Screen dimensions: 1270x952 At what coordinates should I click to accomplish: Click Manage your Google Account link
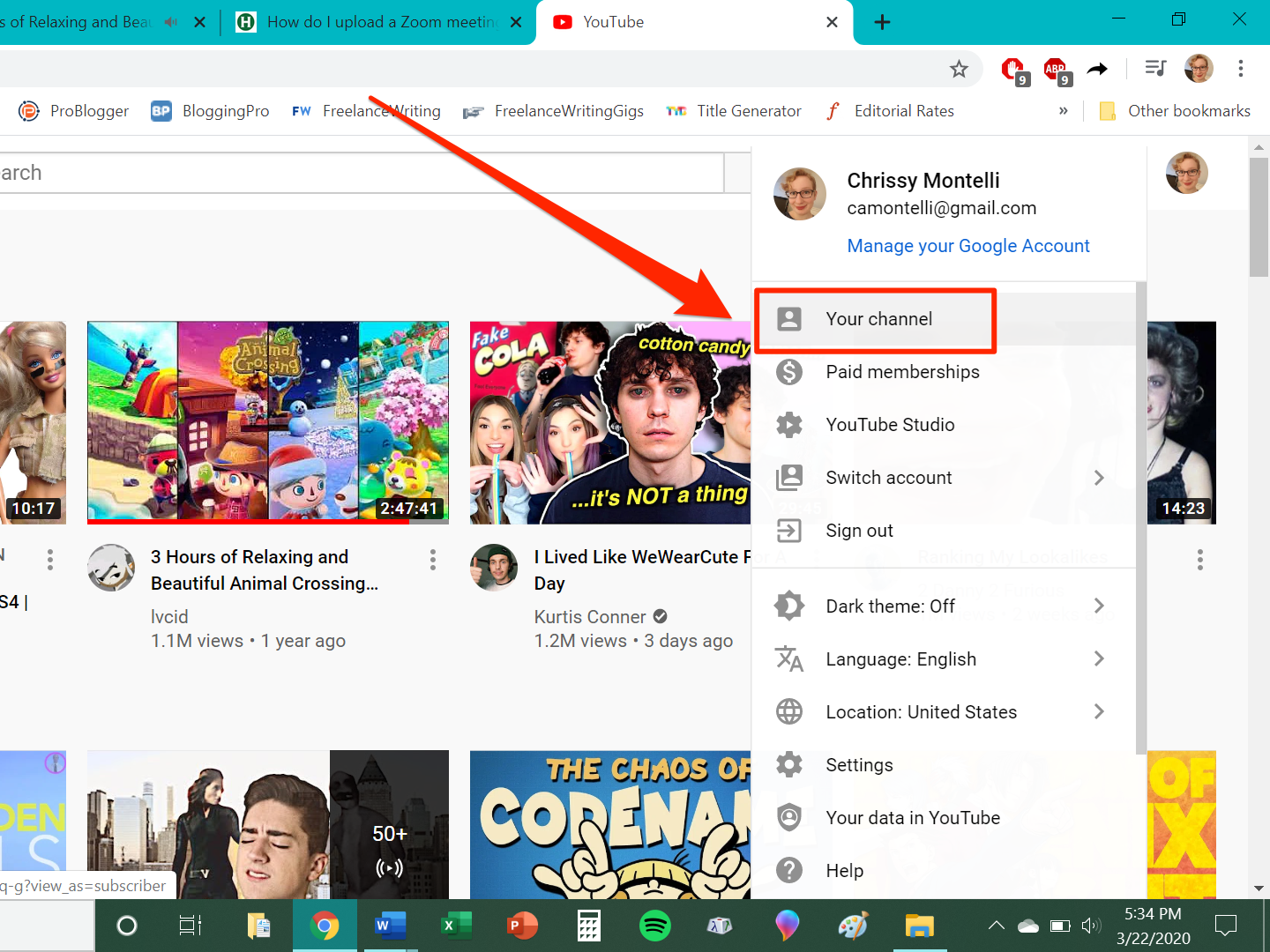click(968, 246)
